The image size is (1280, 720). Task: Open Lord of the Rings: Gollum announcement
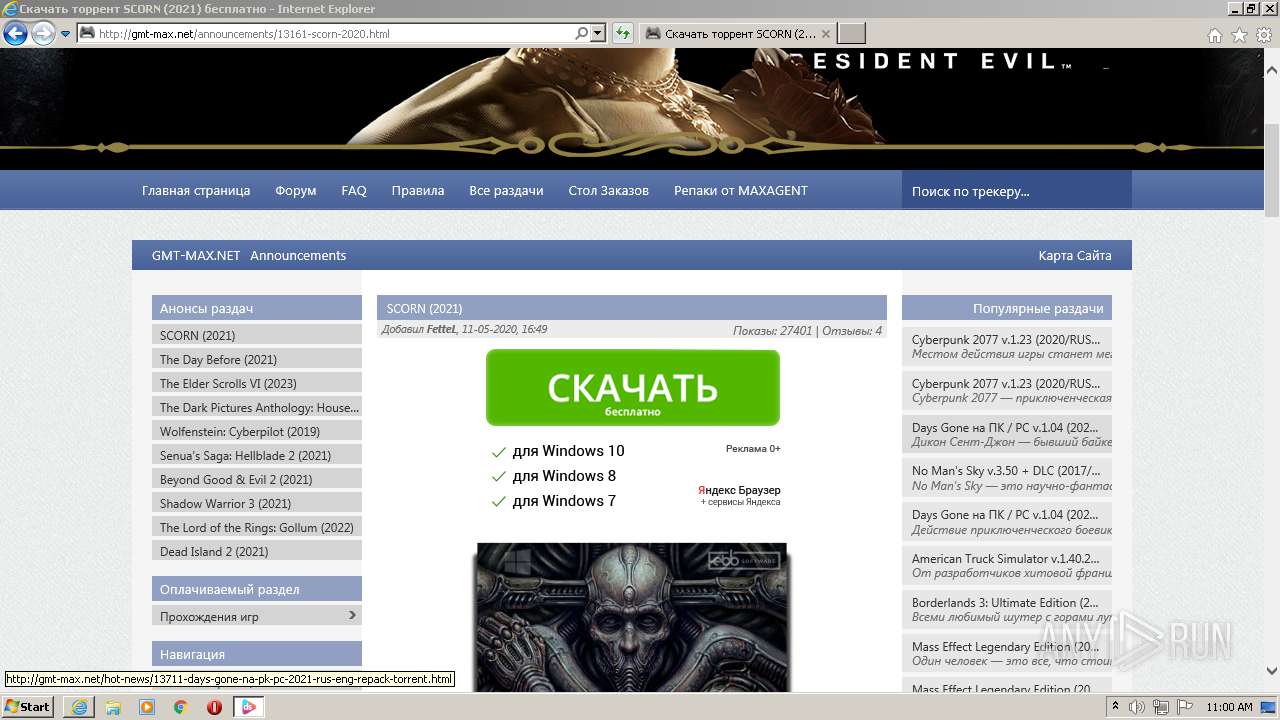257,527
